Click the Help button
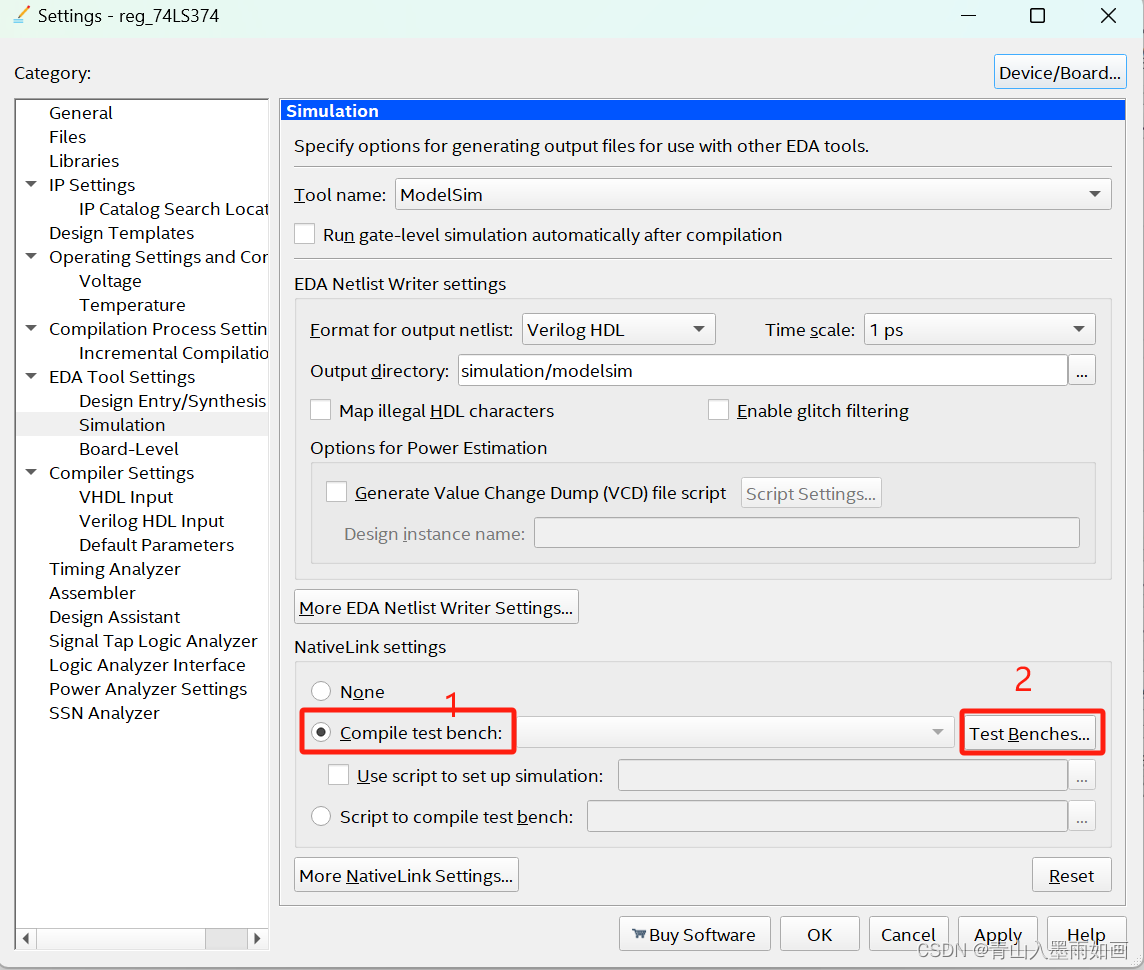The width and height of the screenshot is (1144, 970). point(1086,934)
